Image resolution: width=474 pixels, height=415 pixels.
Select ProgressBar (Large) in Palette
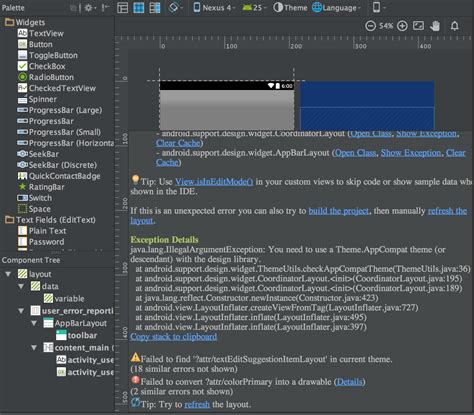point(60,110)
